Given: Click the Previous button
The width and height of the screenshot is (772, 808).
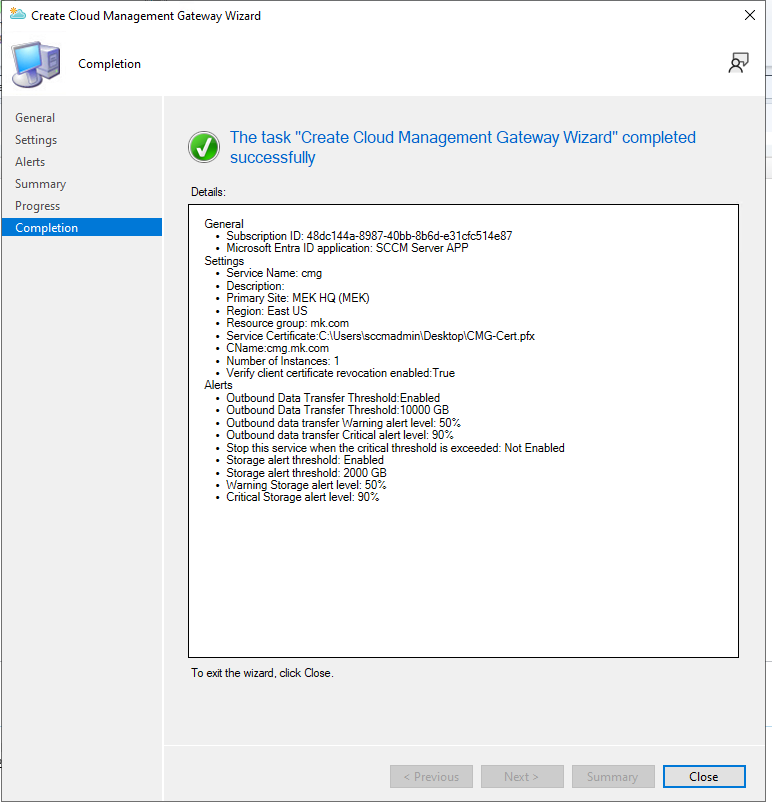Looking at the screenshot, I should (x=431, y=777).
